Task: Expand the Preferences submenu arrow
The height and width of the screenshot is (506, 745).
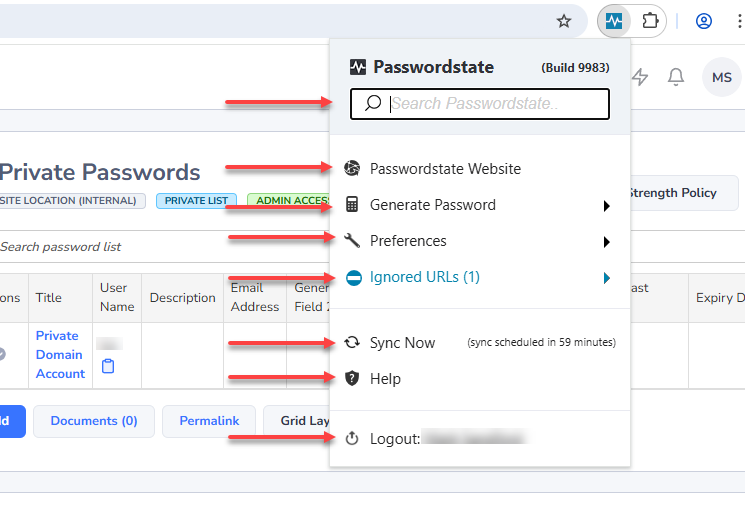Action: 606,242
